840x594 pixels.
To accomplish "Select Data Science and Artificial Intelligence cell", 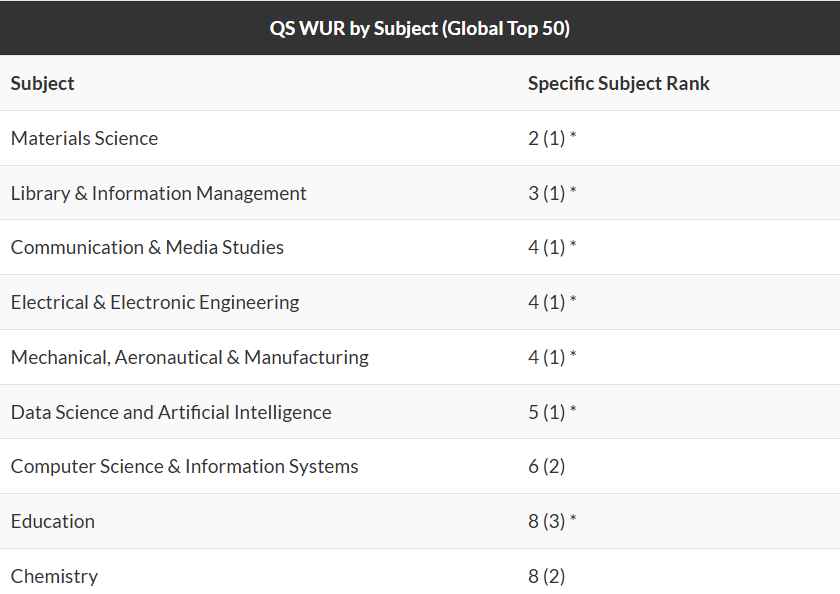I will [x=171, y=412].
